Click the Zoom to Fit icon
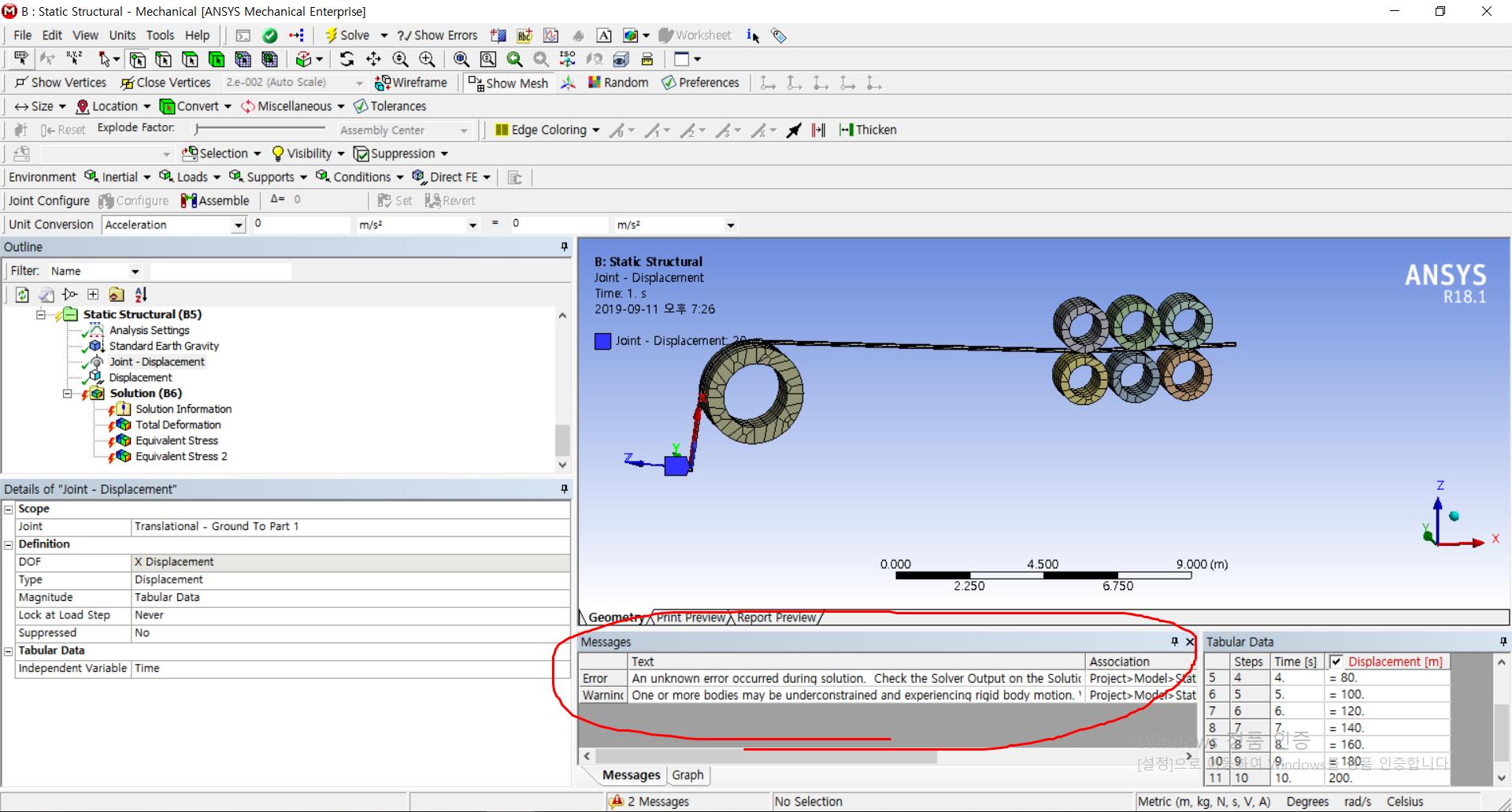1512x812 pixels. 461,59
